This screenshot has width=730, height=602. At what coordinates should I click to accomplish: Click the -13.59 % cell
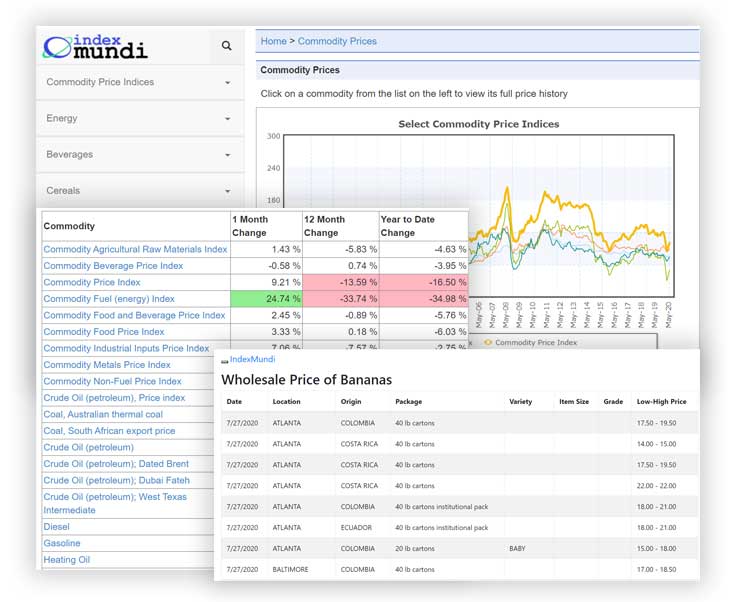click(x=341, y=282)
